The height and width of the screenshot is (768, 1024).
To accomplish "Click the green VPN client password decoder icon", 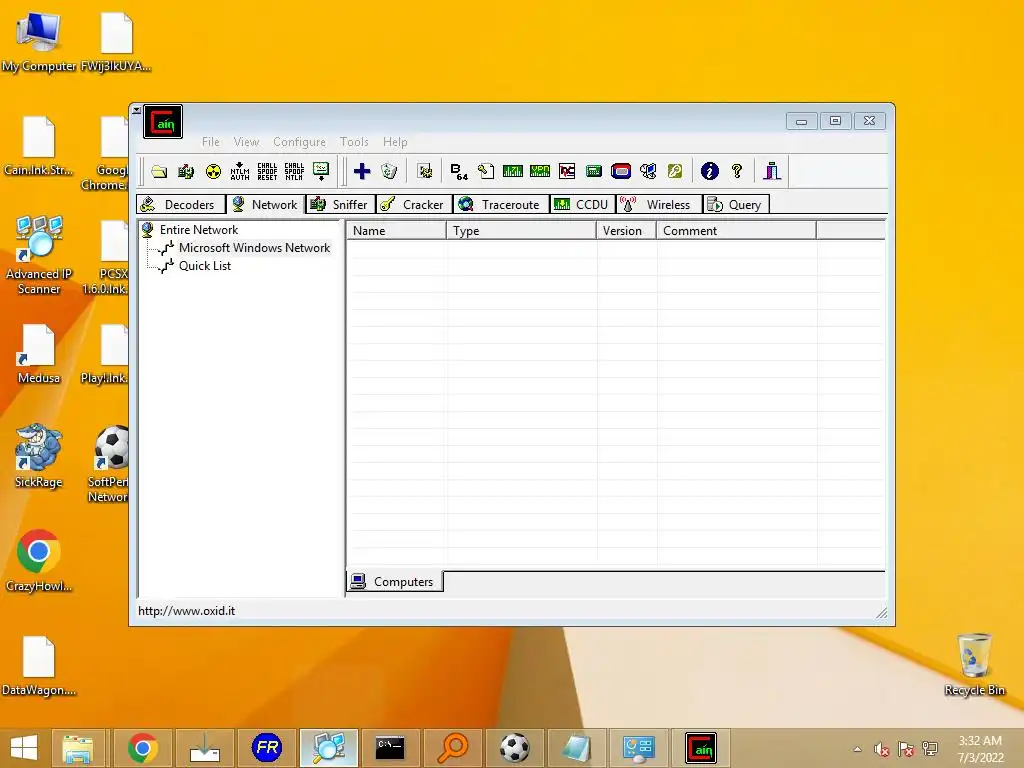I will 540,171.
